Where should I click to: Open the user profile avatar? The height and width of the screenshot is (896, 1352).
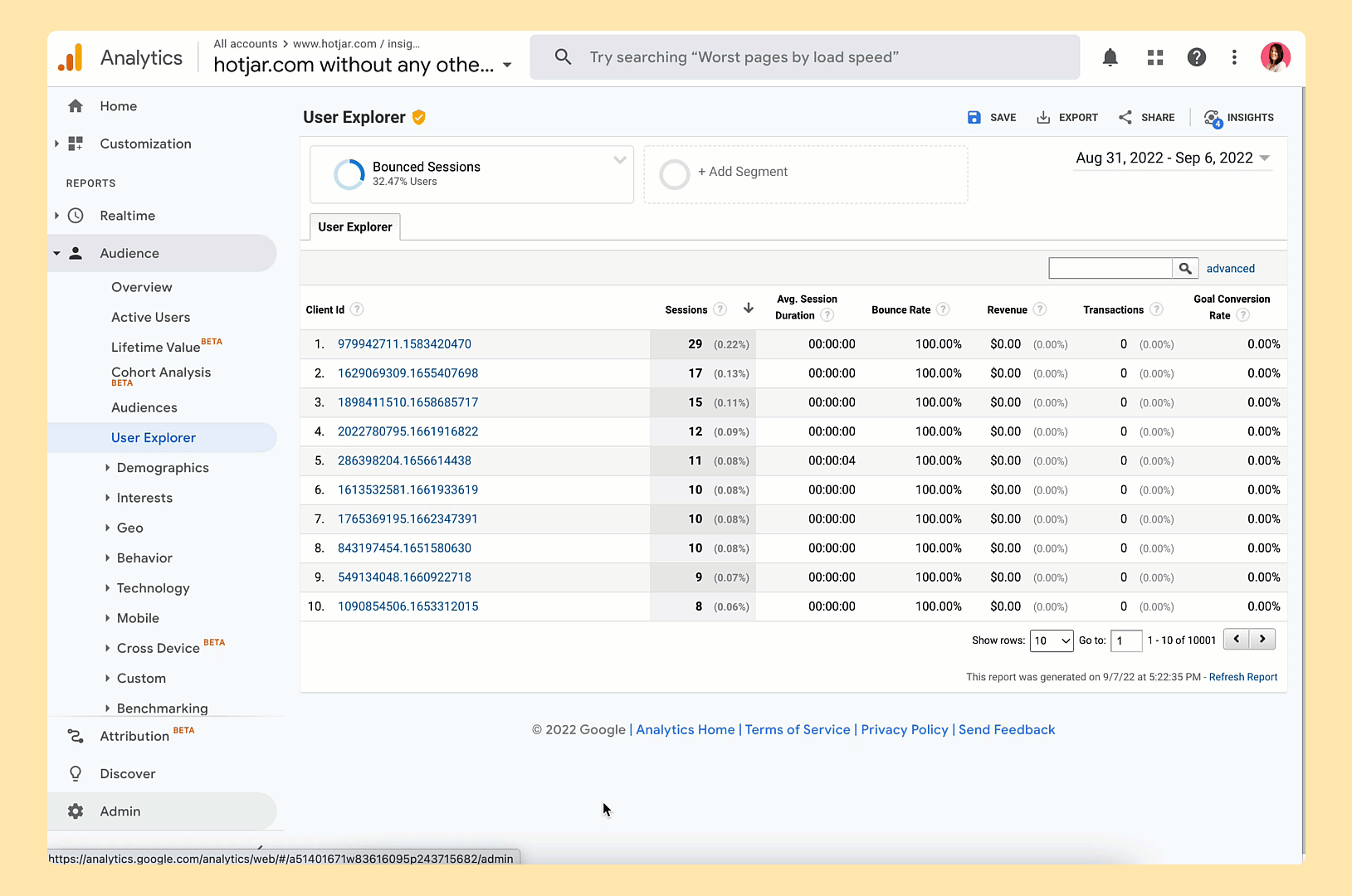(x=1275, y=57)
